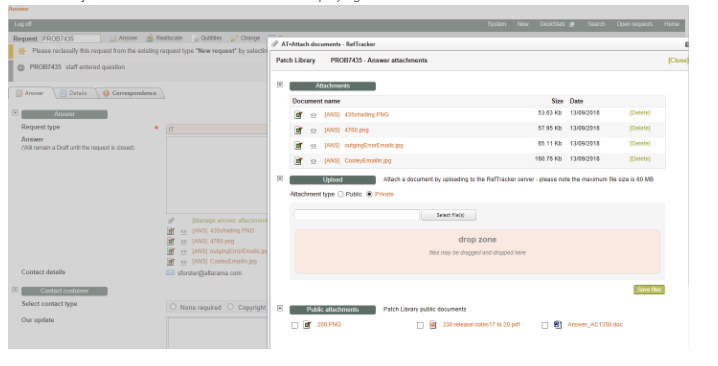Open image icon for 435shading.PNG in attachments dialog
718x366 pixels.
click(x=298, y=115)
